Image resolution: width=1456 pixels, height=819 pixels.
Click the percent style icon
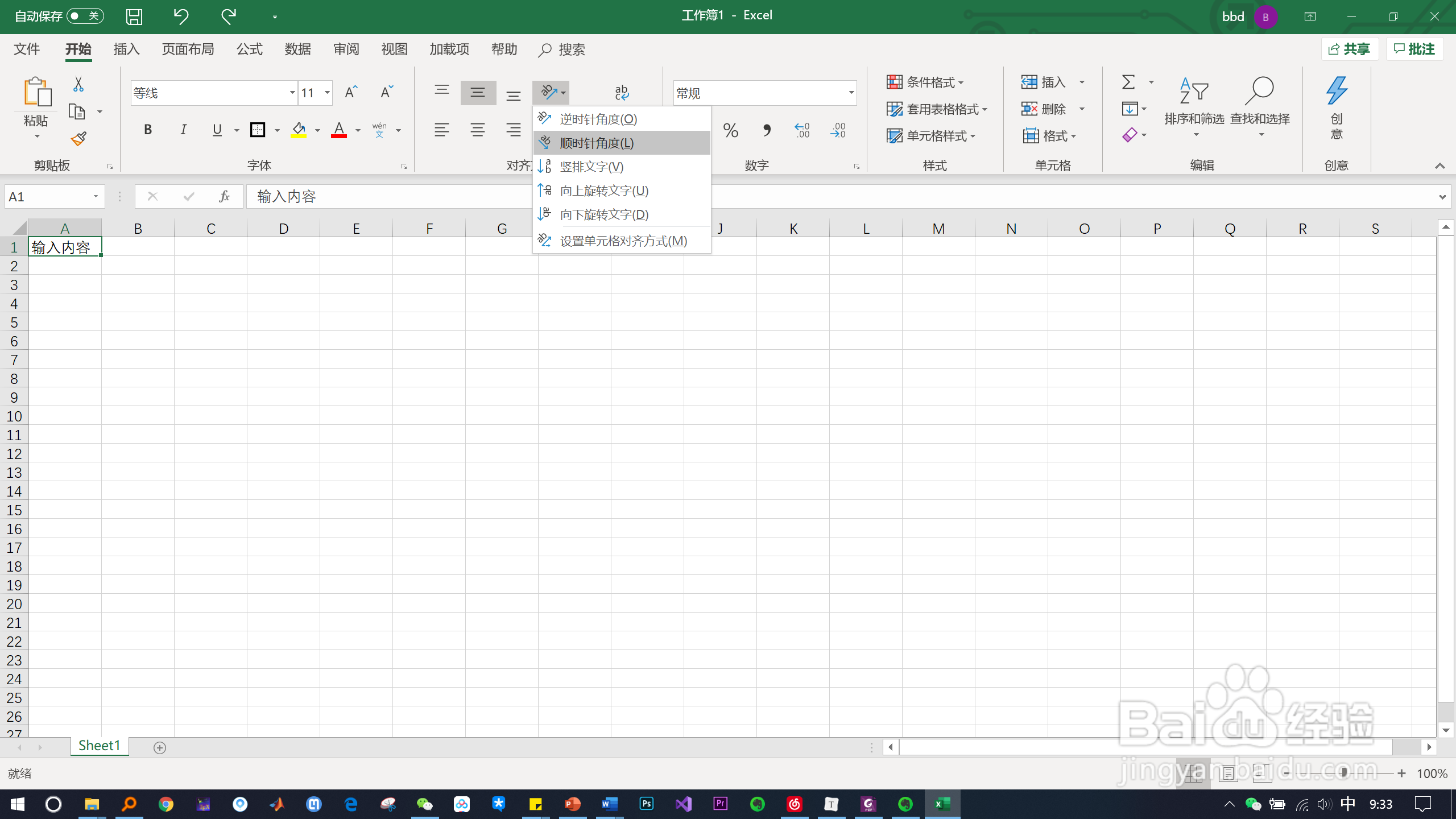coord(730,131)
